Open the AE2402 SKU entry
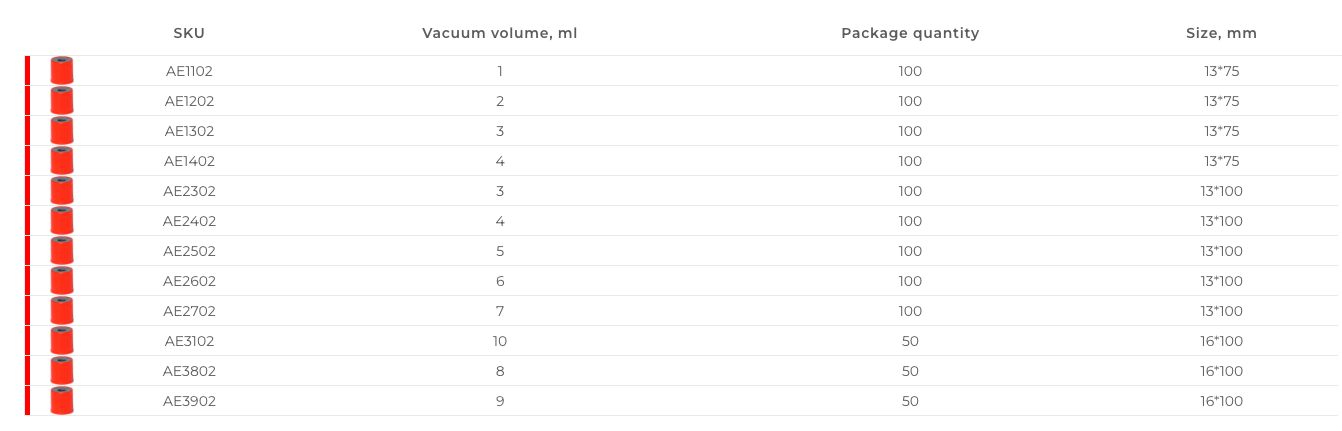 click(x=189, y=221)
